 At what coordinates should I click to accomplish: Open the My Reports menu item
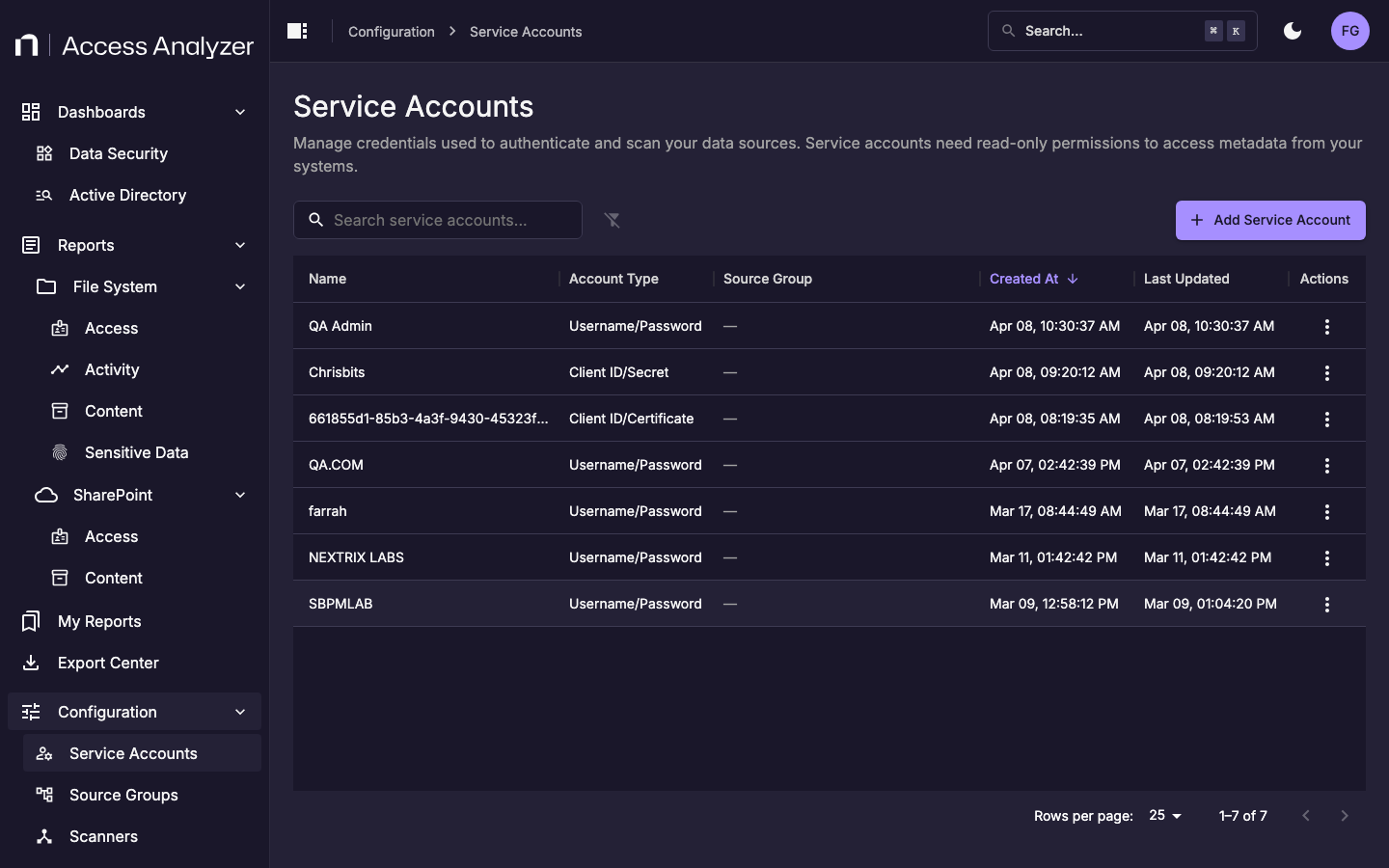click(101, 621)
